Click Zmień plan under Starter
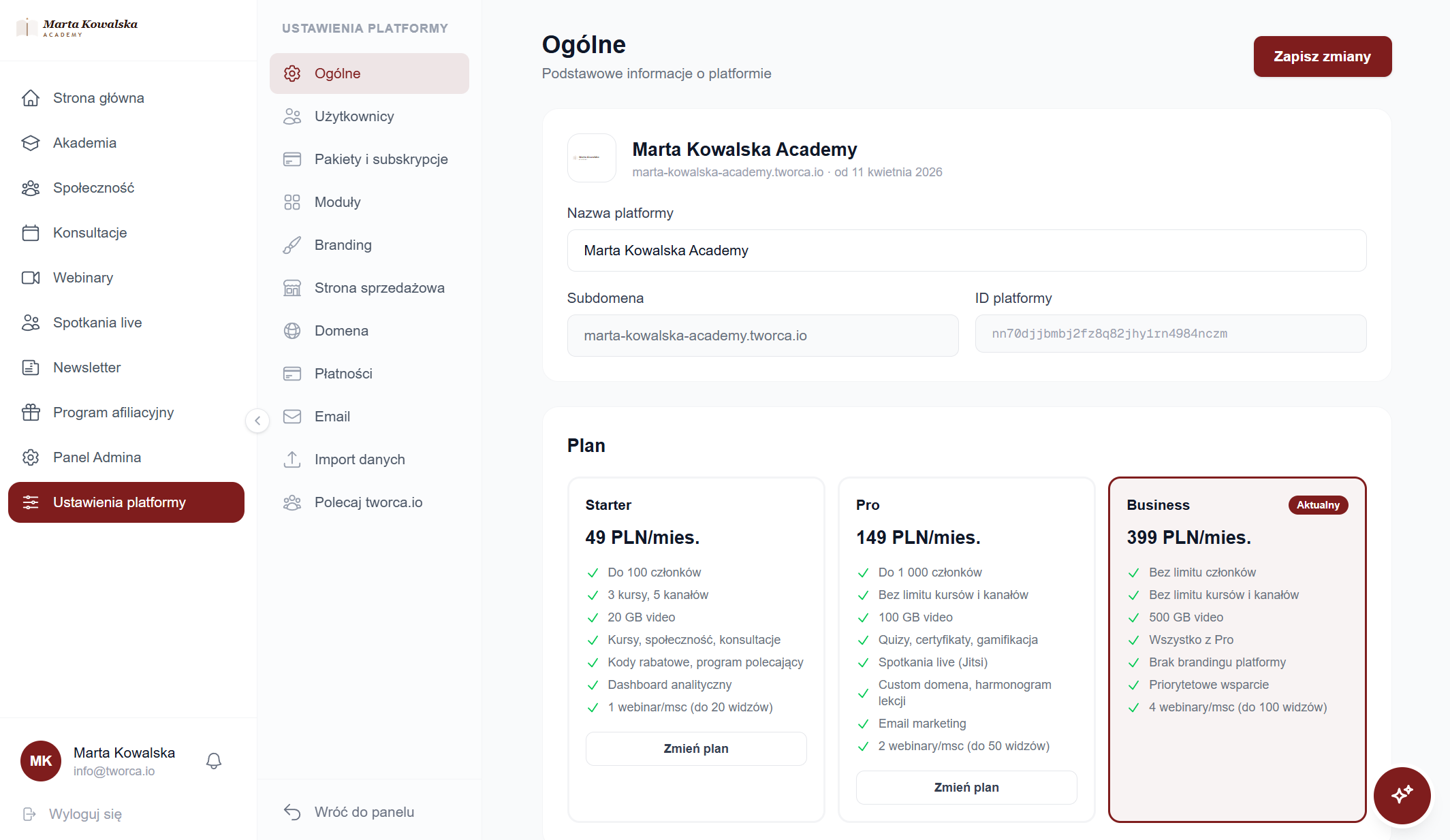This screenshot has width=1450, height=840. tap(695, 749)
